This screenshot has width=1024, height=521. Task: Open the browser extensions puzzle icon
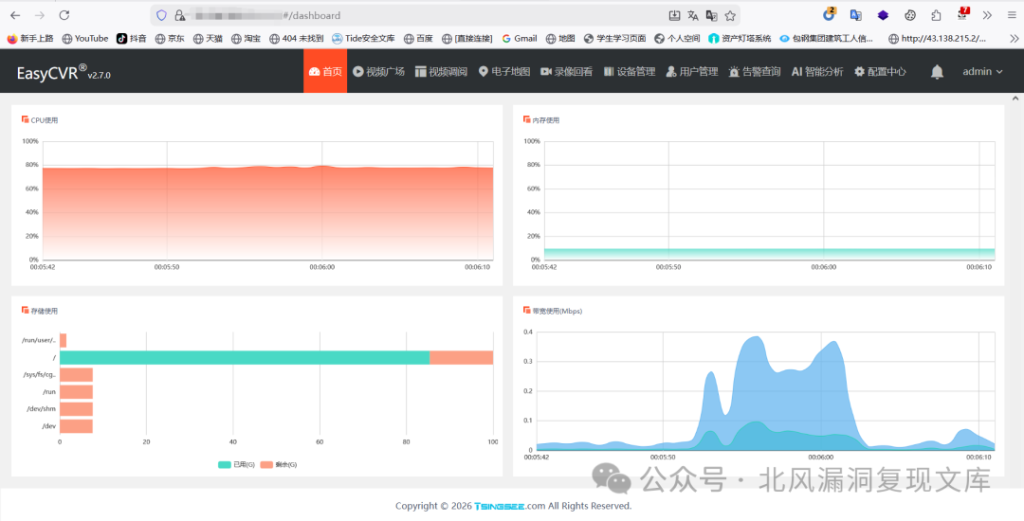point(935,15)
